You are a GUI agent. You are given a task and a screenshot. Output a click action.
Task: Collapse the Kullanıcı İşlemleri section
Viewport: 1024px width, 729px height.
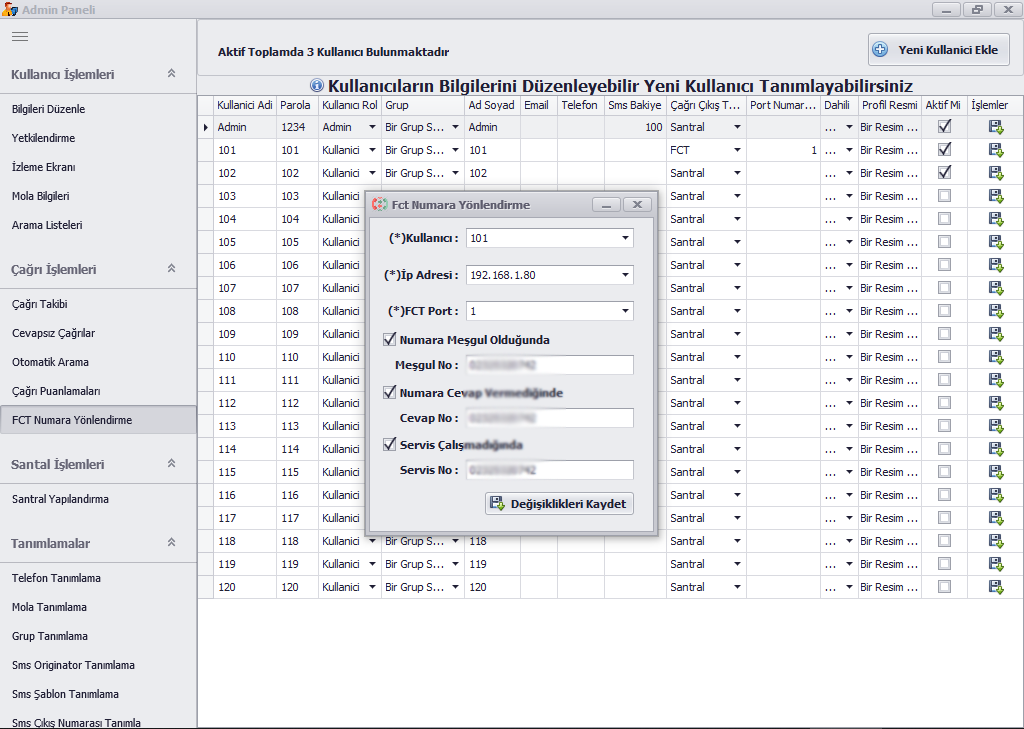(171, 74)
